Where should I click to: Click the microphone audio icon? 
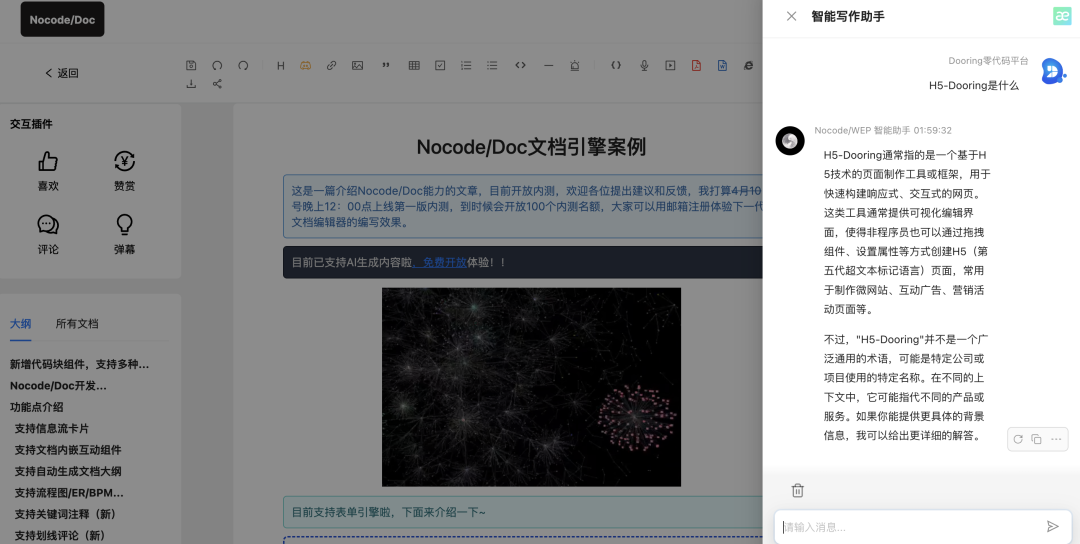coord(644,65)
